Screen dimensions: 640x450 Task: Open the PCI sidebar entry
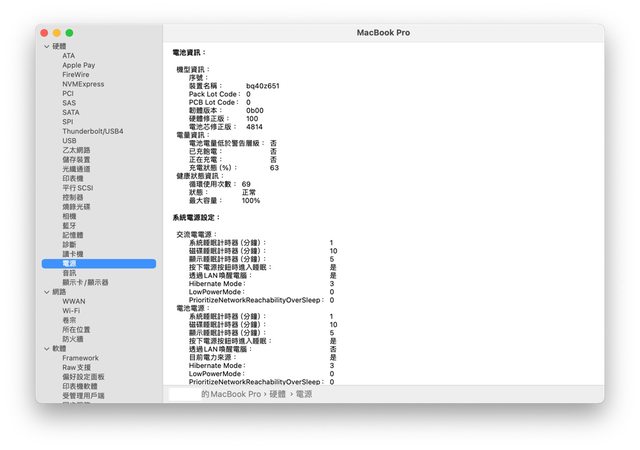click(x=68, y=94)
